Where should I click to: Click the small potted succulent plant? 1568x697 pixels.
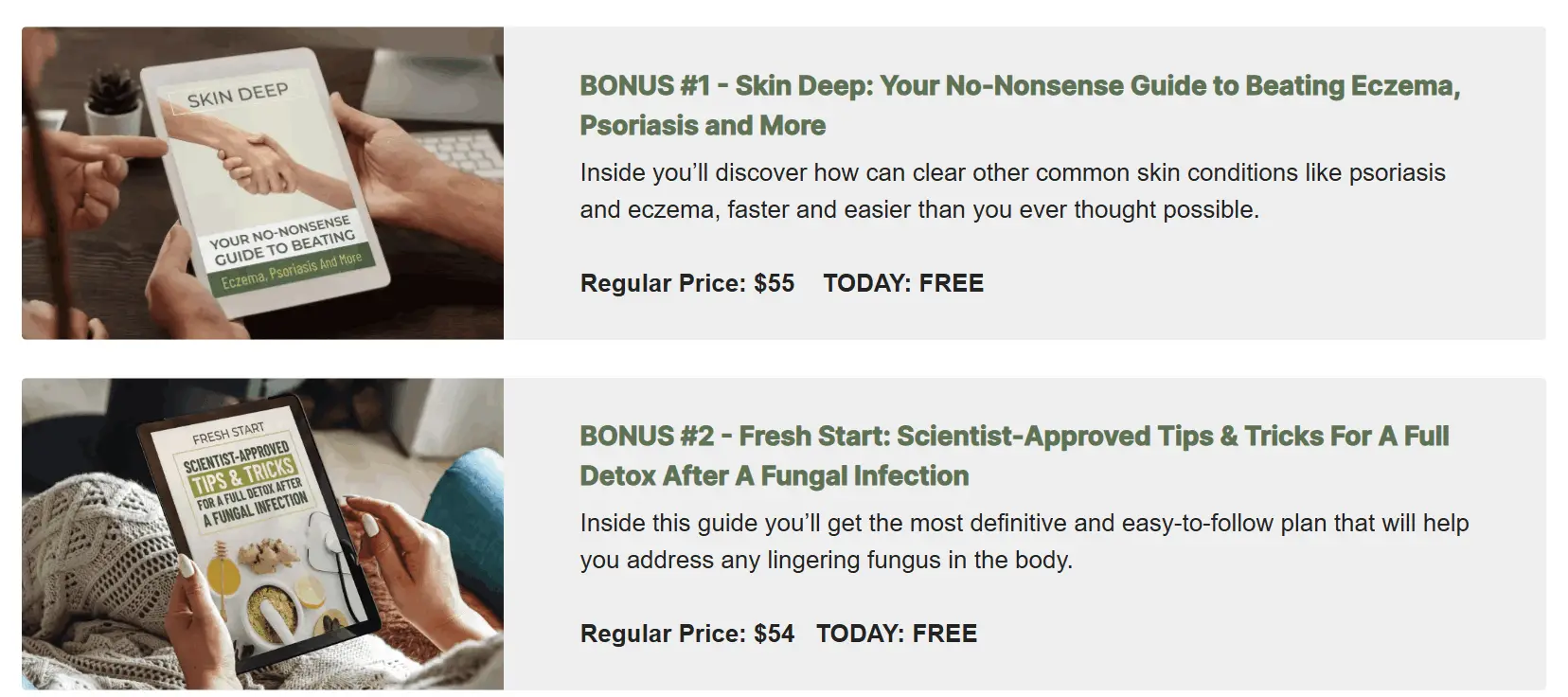tap(111, 102)
